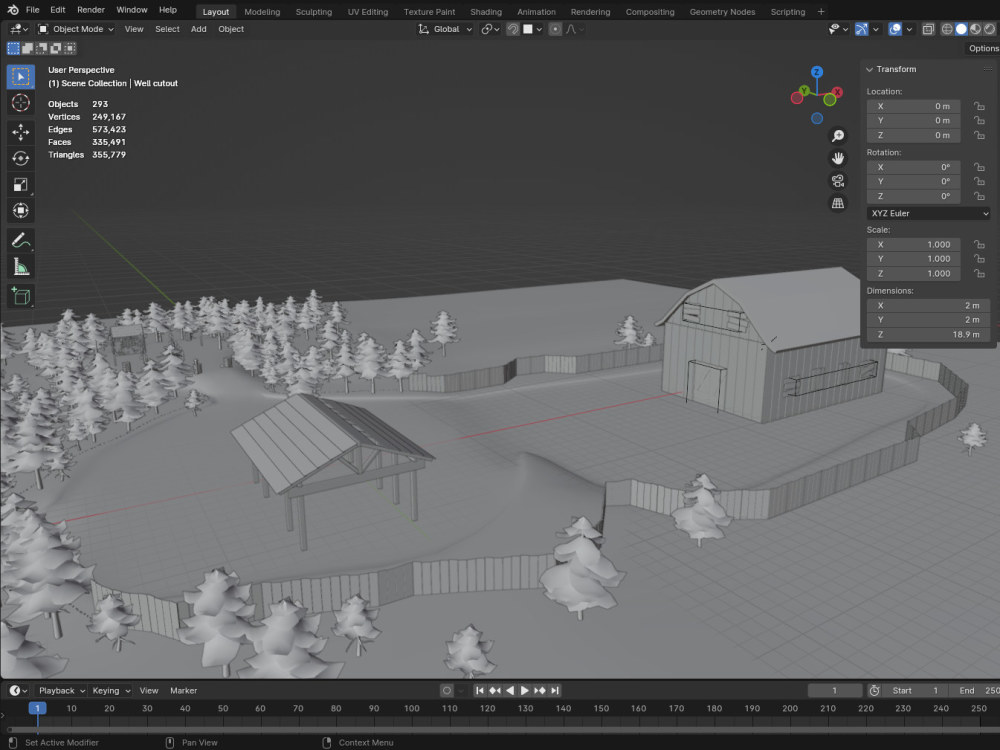
Task: Jump to timeline start frame
Action: point(480,690)
